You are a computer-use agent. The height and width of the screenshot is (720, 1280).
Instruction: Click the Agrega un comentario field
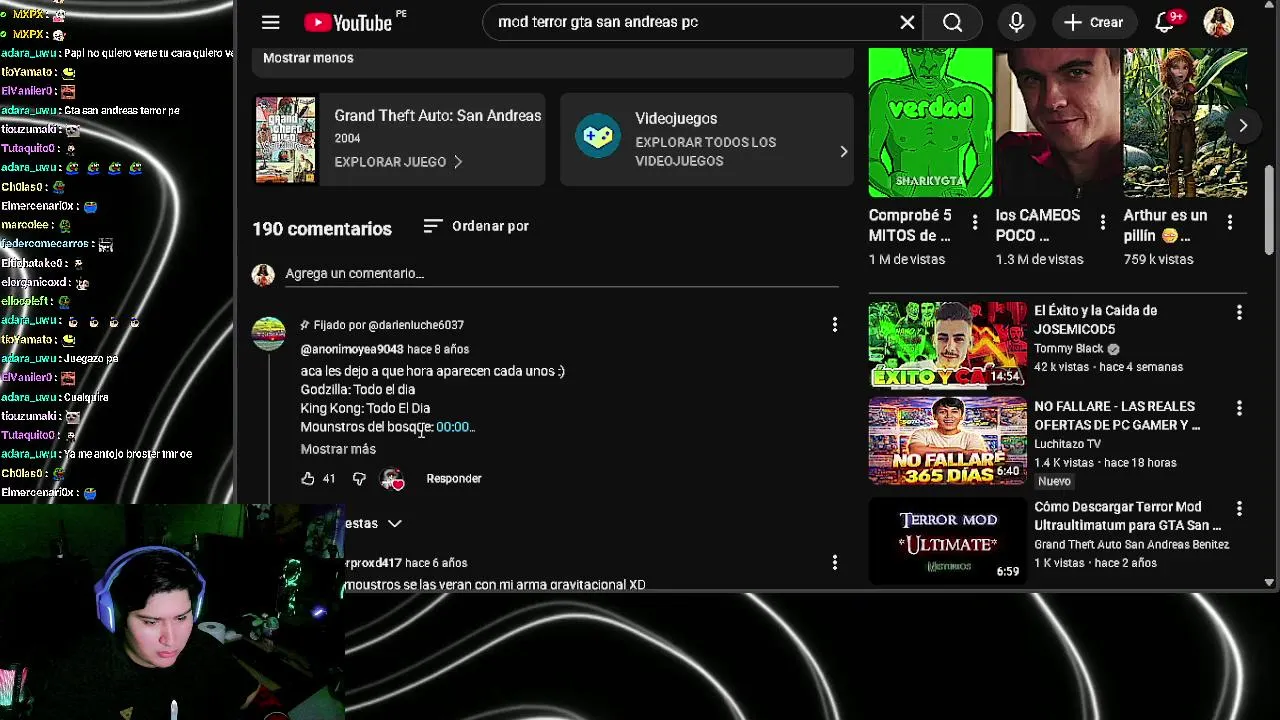pos(561,274)
